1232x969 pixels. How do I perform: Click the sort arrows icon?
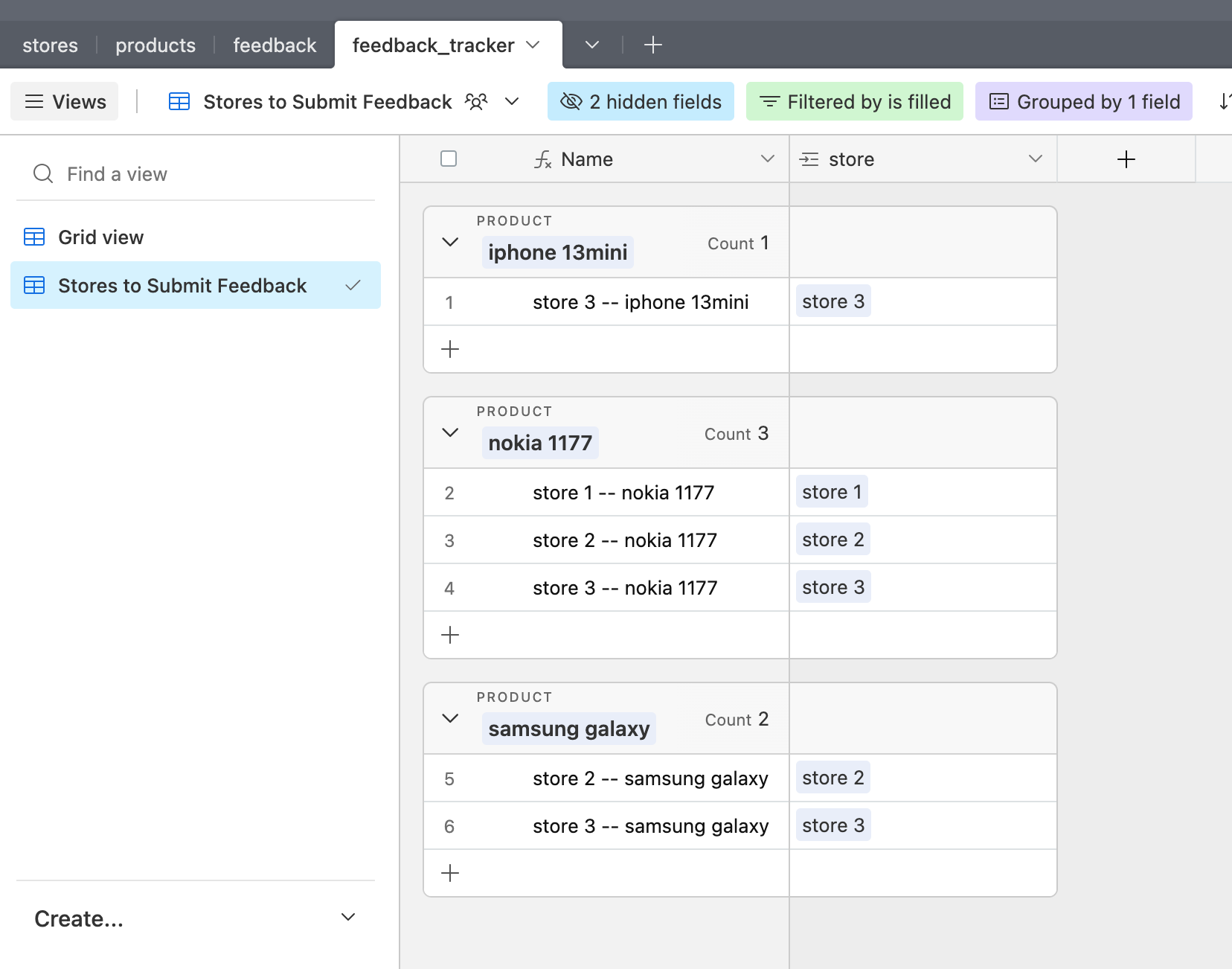1225,101
